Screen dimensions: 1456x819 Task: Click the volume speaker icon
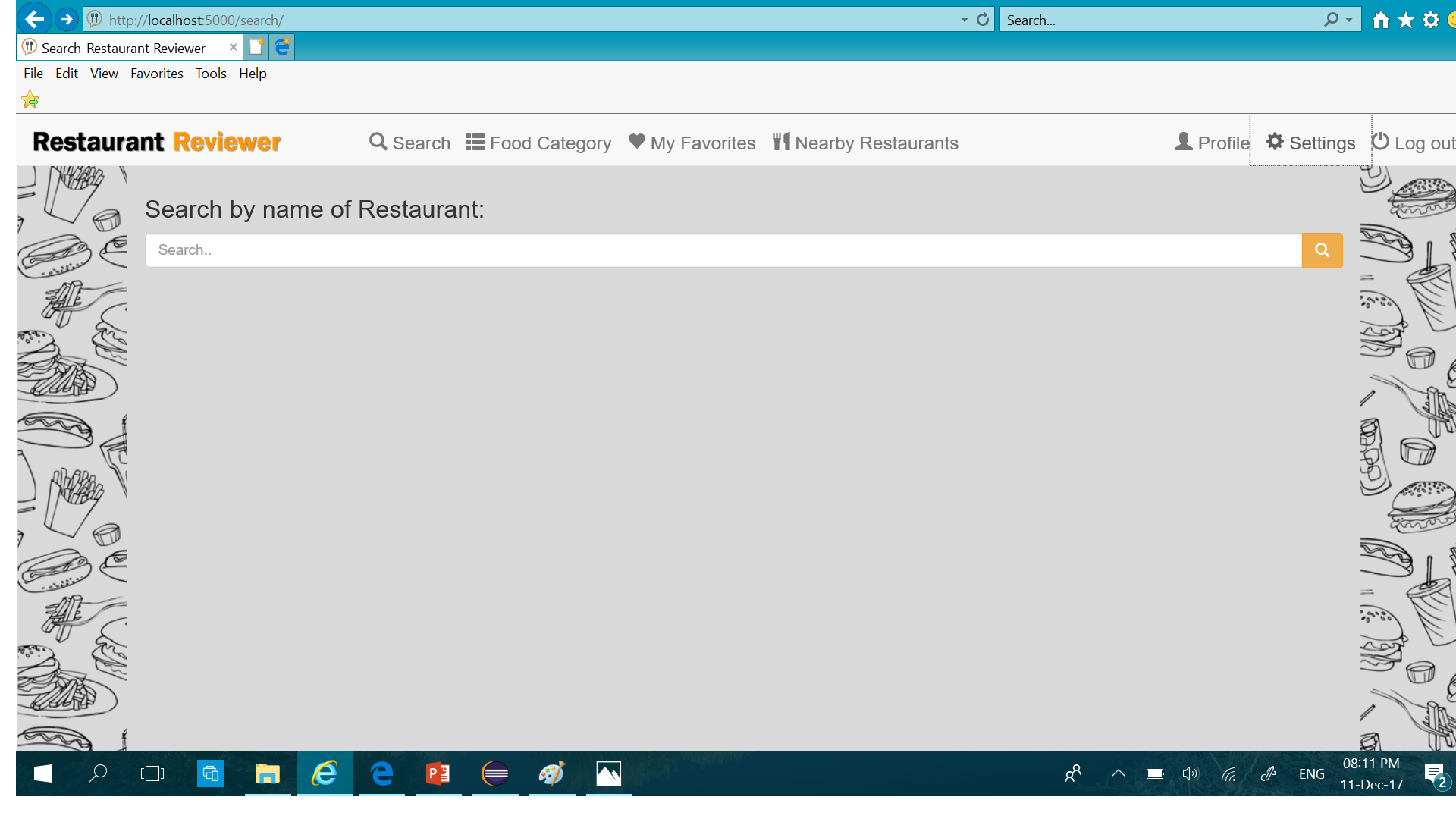tap(1191, 773)
